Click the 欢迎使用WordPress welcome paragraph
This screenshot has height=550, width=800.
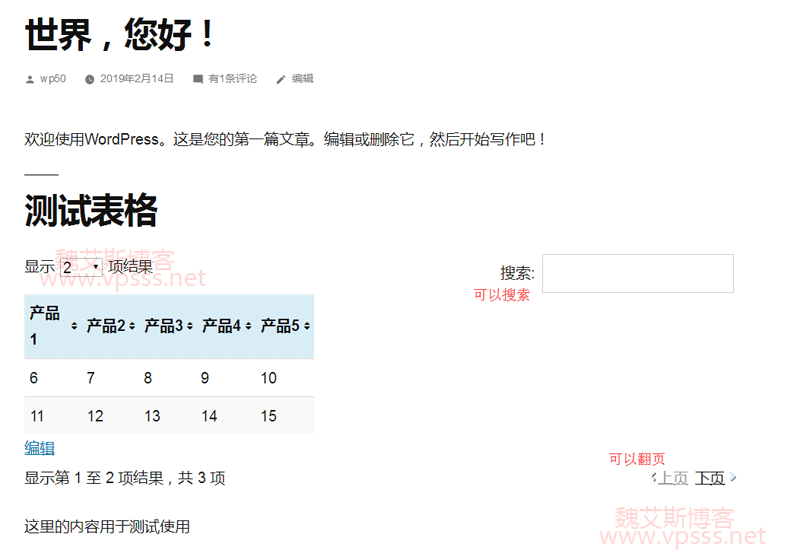285,139
